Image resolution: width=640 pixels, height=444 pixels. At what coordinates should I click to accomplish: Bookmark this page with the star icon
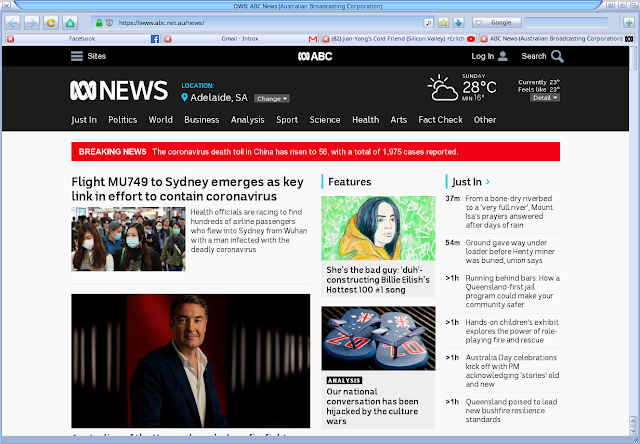tap(444, 22)
